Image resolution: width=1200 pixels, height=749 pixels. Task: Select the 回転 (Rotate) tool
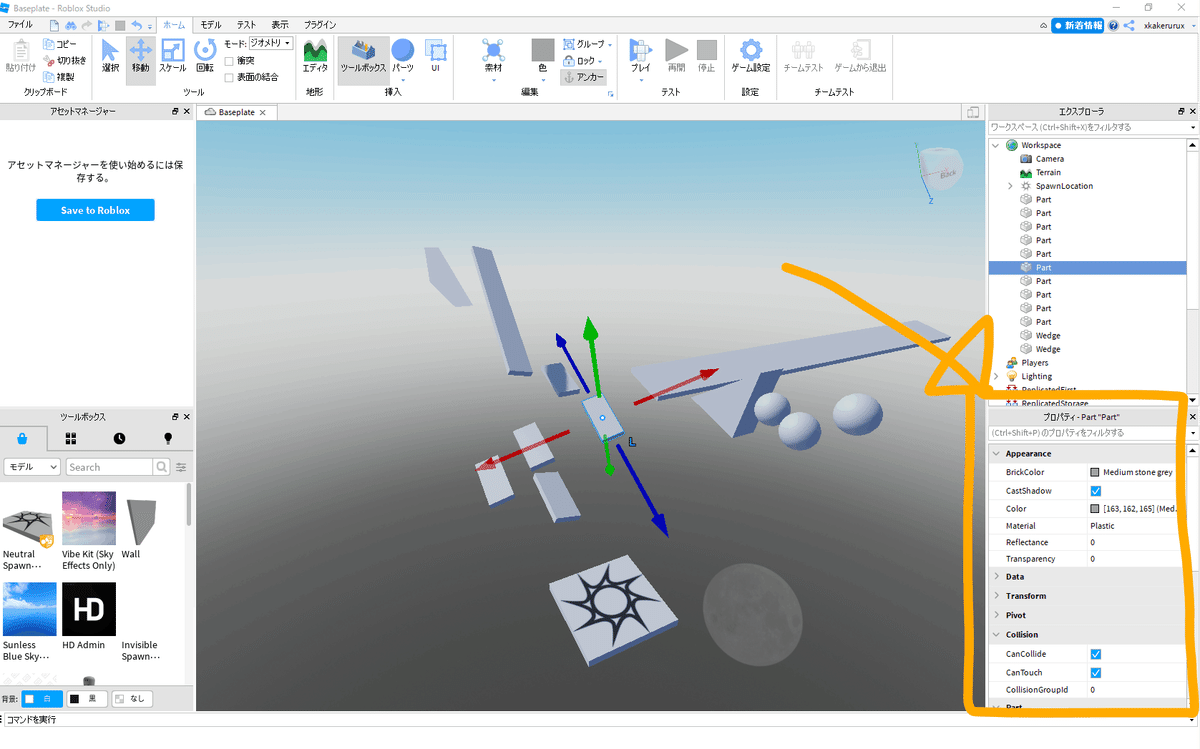(x=205, y=55)
